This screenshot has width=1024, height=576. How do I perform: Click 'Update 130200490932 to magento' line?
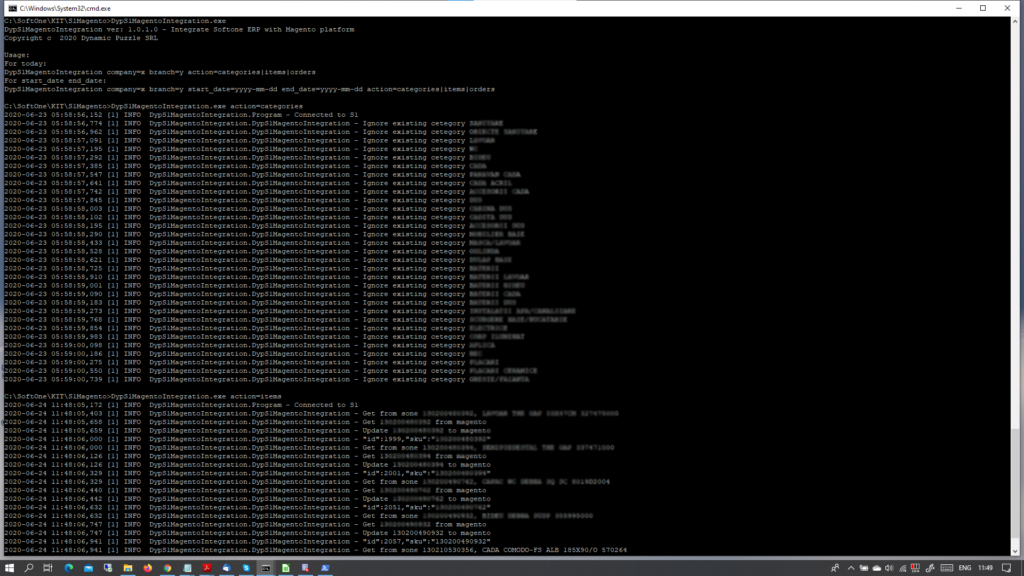tap(248, 533)
